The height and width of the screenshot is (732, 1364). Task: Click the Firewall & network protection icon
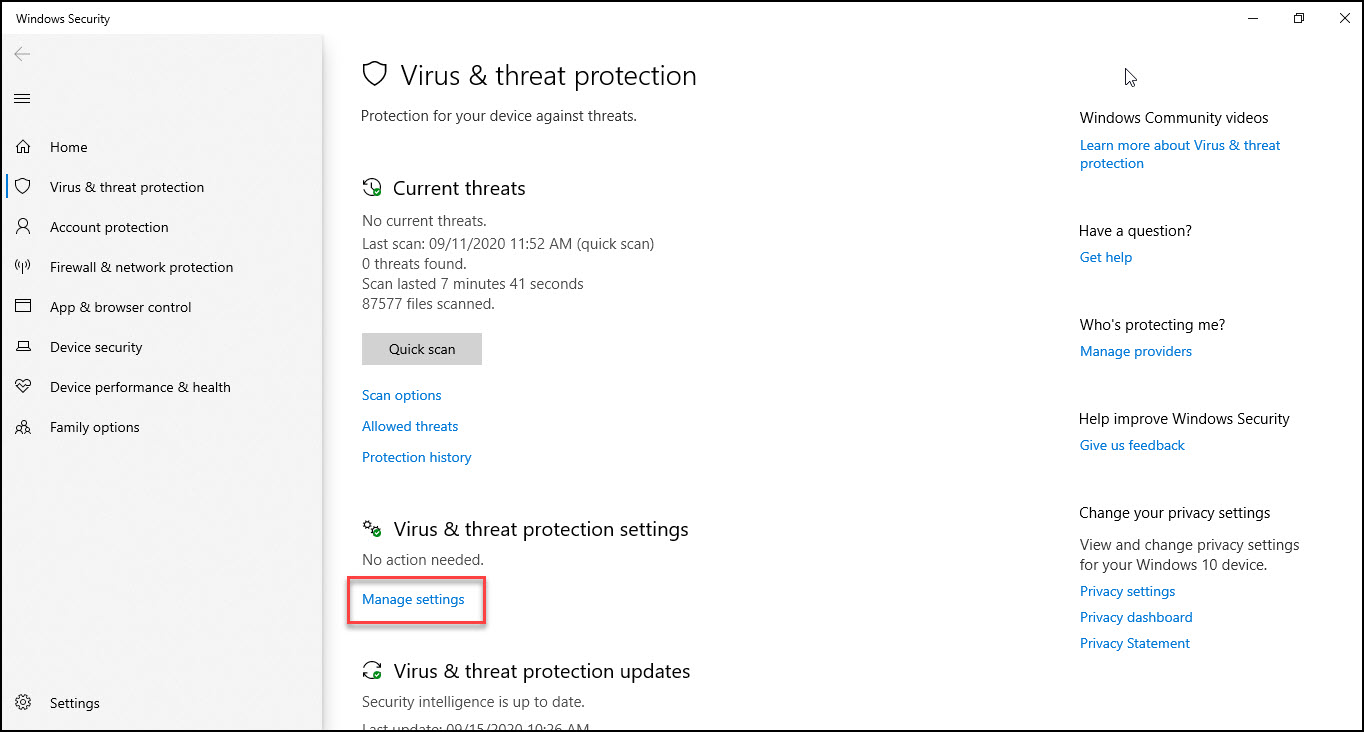(x=22, y=267)
